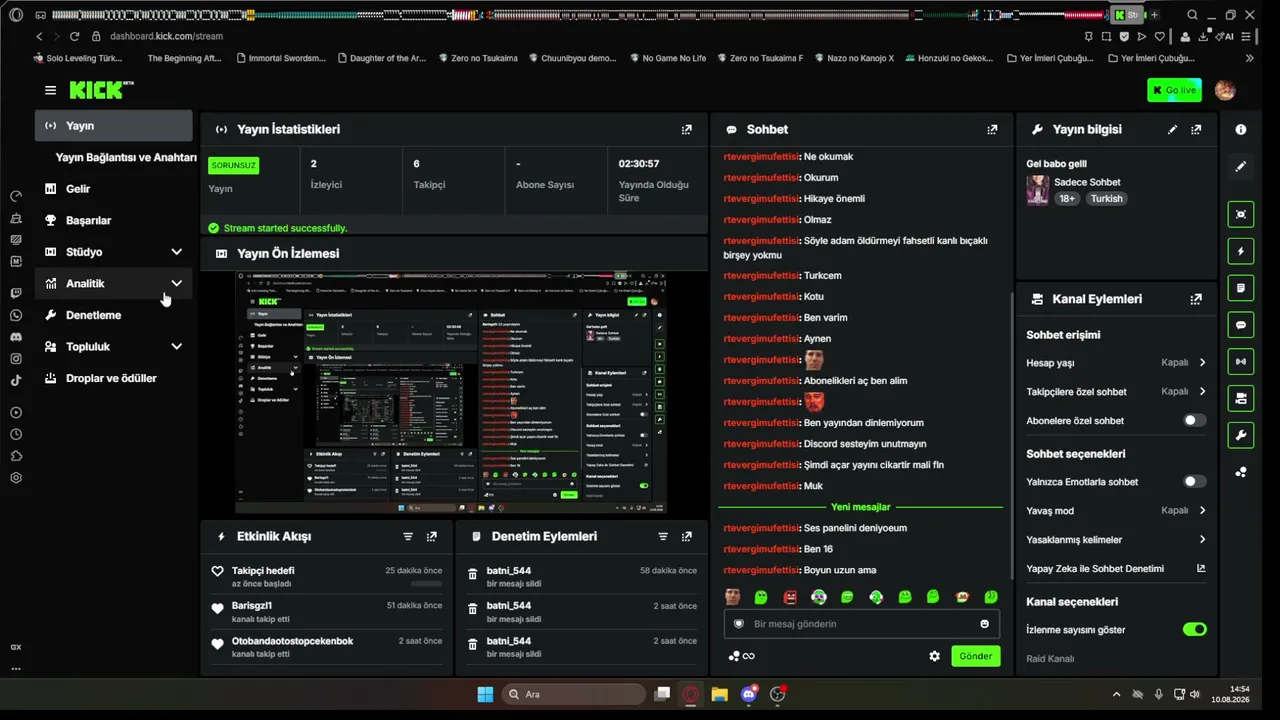The height and width of the screenshot is (720, 1280).
Task: Toggle the wrench icon in the right toolbar
Action: 1241,435
